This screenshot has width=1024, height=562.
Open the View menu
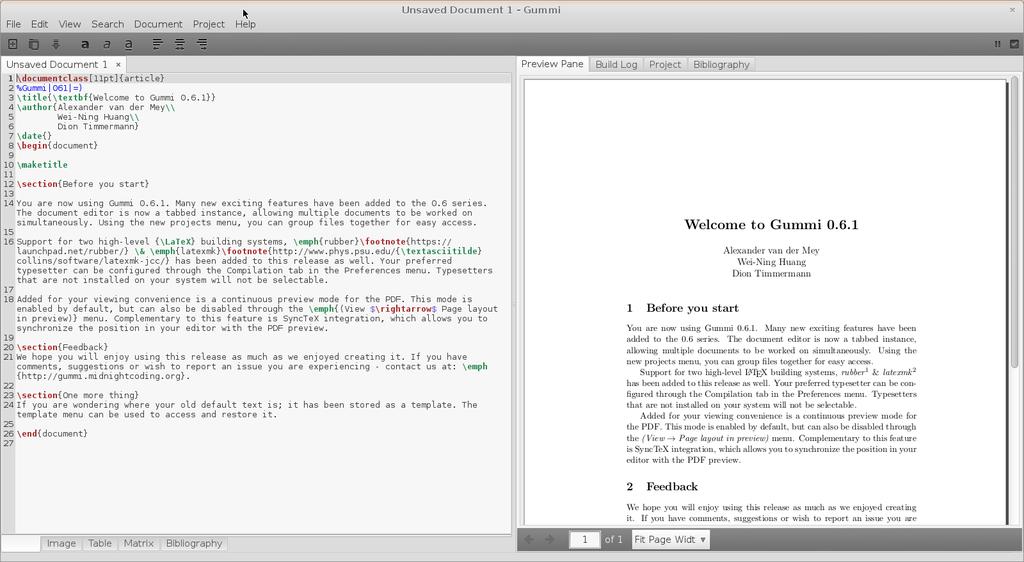point(70,24)
